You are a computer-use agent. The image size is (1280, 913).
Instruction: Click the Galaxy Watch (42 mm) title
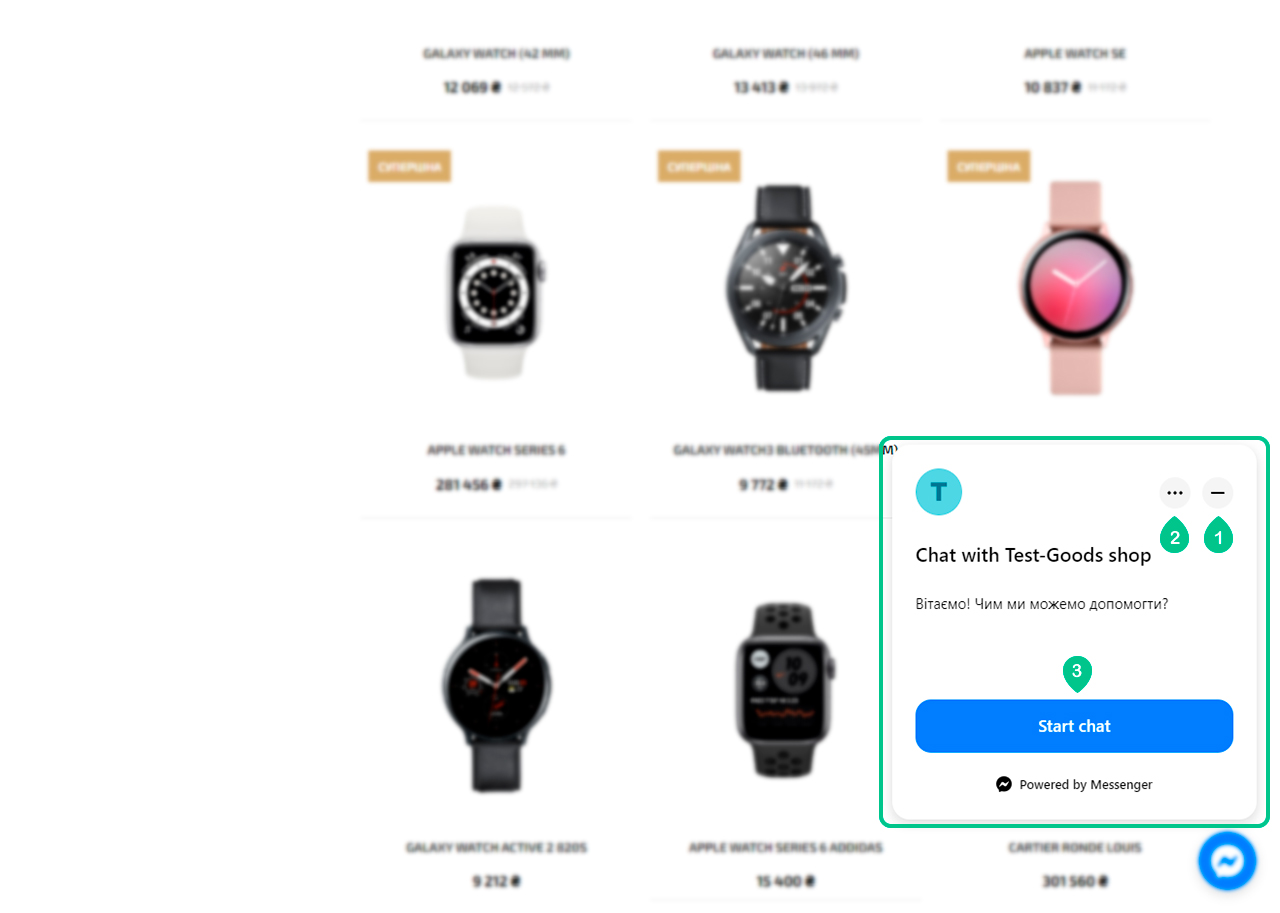click(x=496, y=53)
